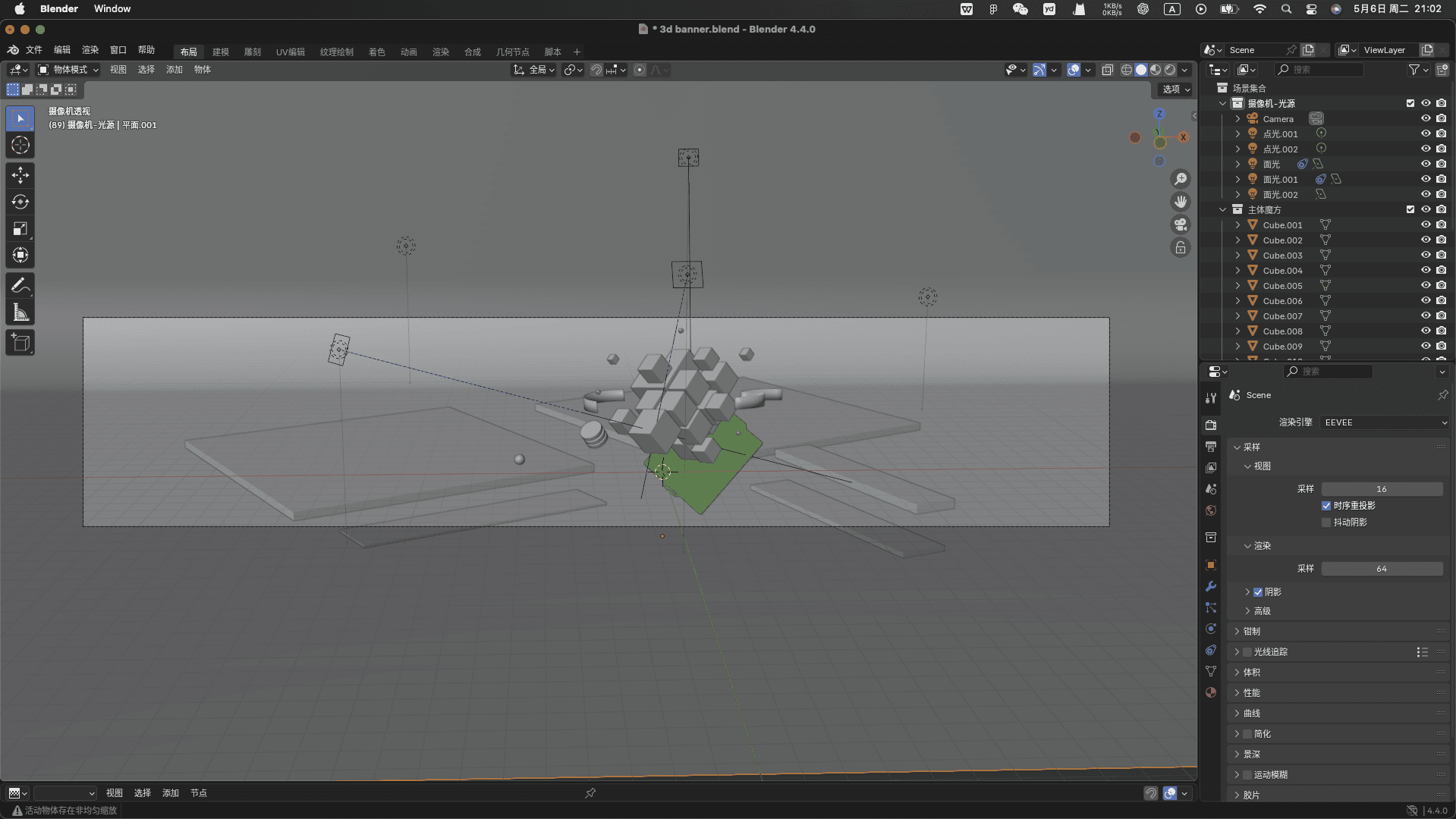This screenshot has width=1456, height=819.
Task: Adjust the render 采样 64 slider
Action: tap(1382, 569)
